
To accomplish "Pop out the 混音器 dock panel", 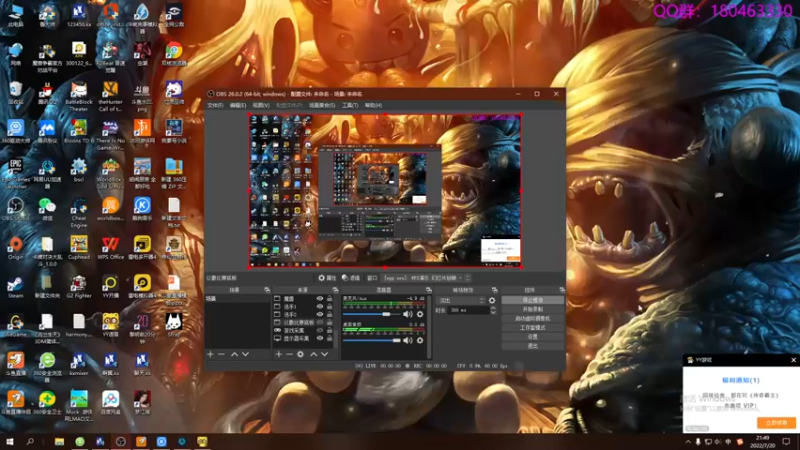I will (429, 290).
